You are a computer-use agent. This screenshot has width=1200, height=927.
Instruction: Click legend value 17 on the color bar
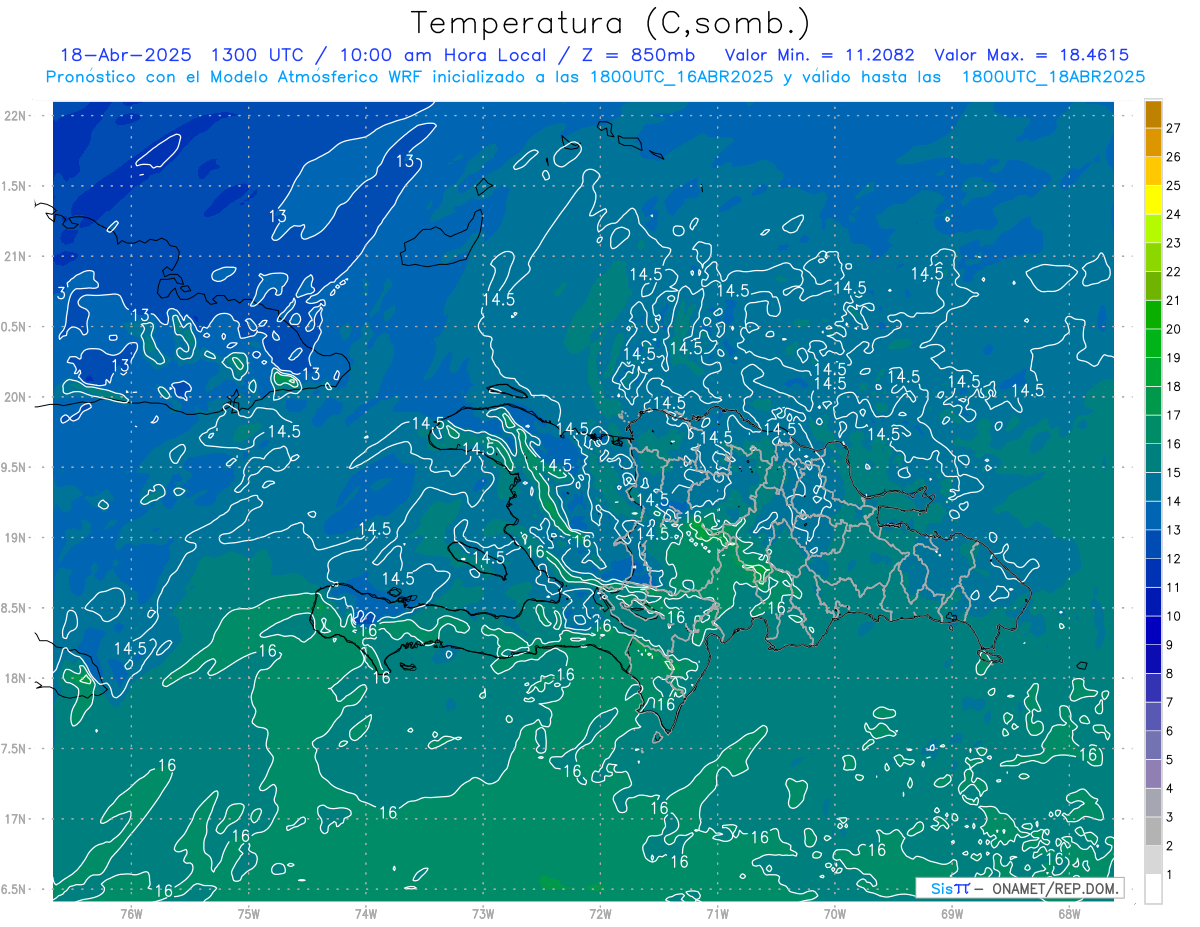click(1174, 415)
